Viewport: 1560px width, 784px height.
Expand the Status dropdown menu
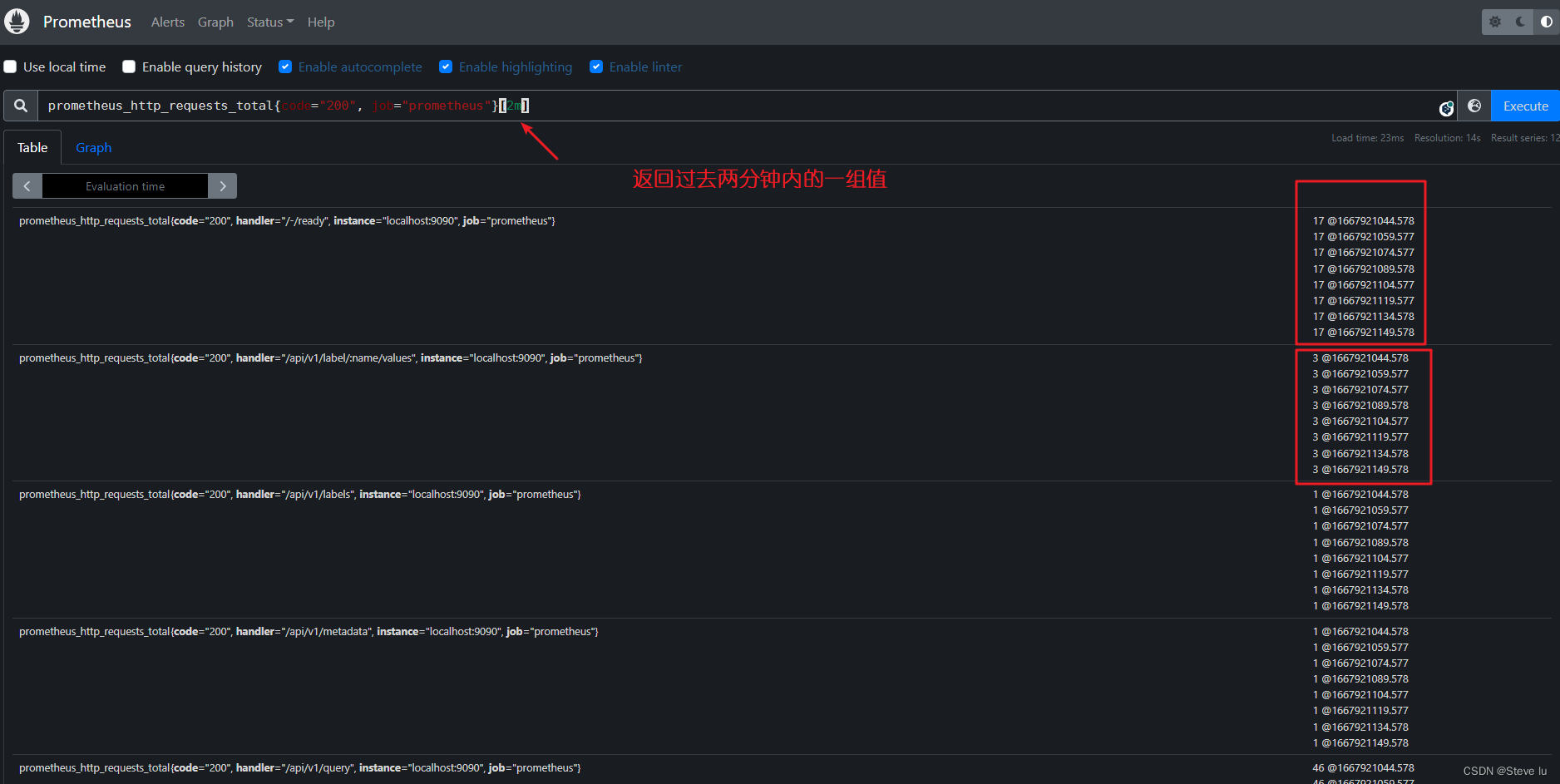(270, 22)
